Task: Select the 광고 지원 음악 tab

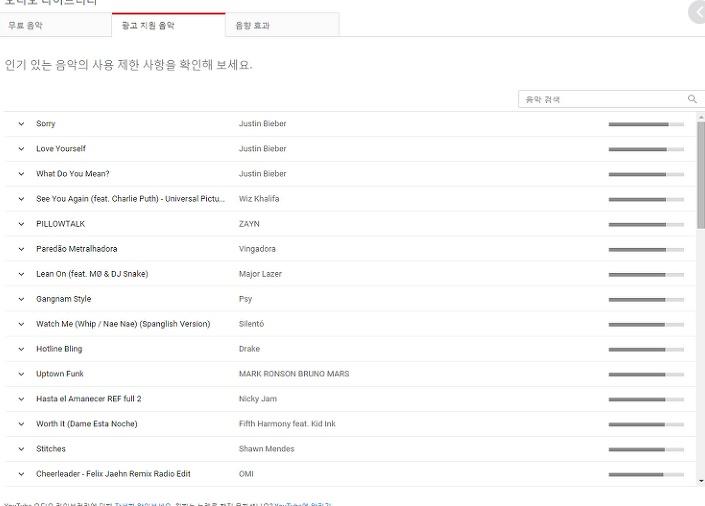Action: pyautogui.click(x=168, y=25)
